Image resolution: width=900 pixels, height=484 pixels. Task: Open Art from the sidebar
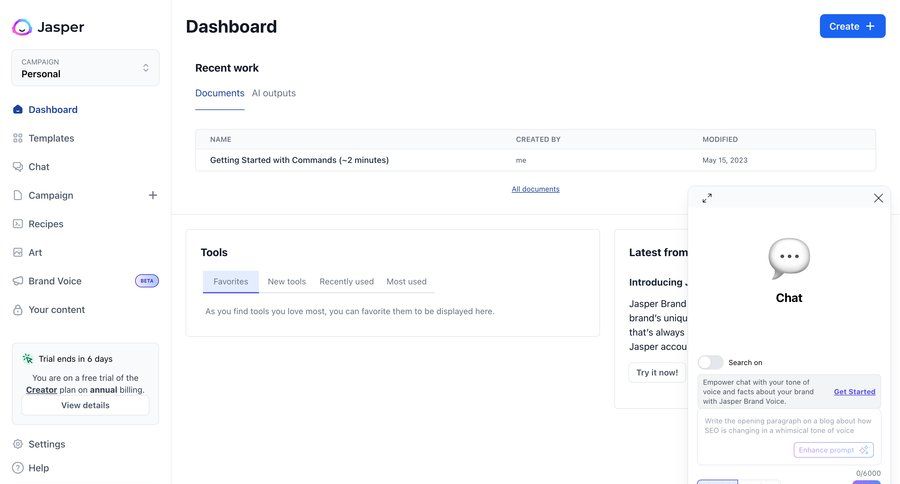click(x=35, y=253)
